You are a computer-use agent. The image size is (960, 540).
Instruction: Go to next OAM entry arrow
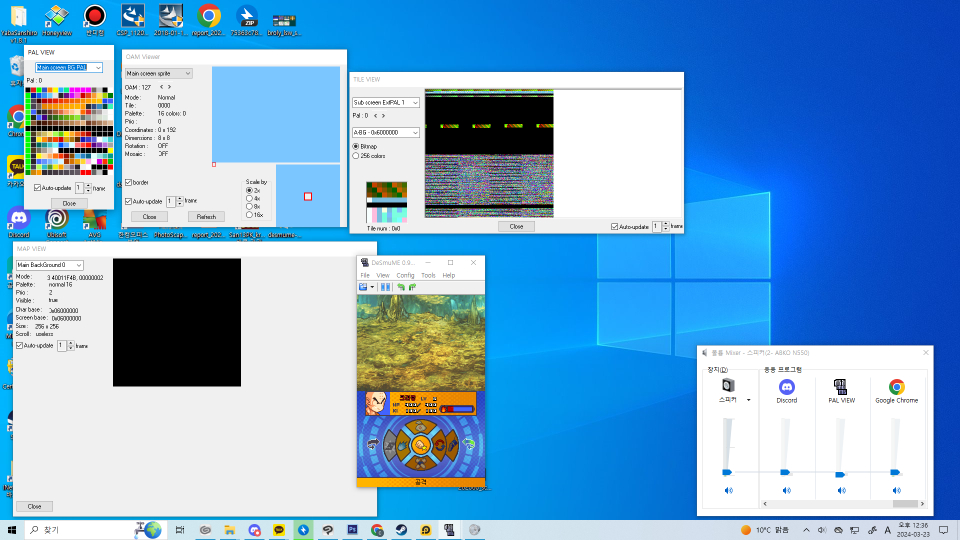click(x=170, y=87)
